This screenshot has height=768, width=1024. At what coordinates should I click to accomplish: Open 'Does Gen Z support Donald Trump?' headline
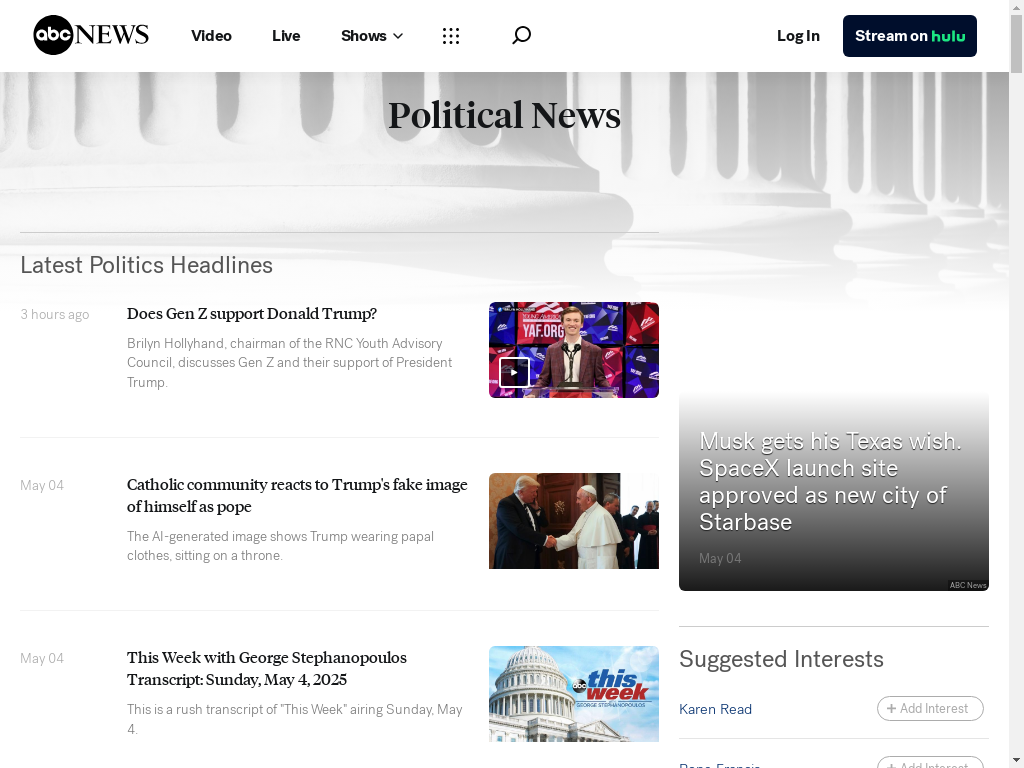click(252, 313)
